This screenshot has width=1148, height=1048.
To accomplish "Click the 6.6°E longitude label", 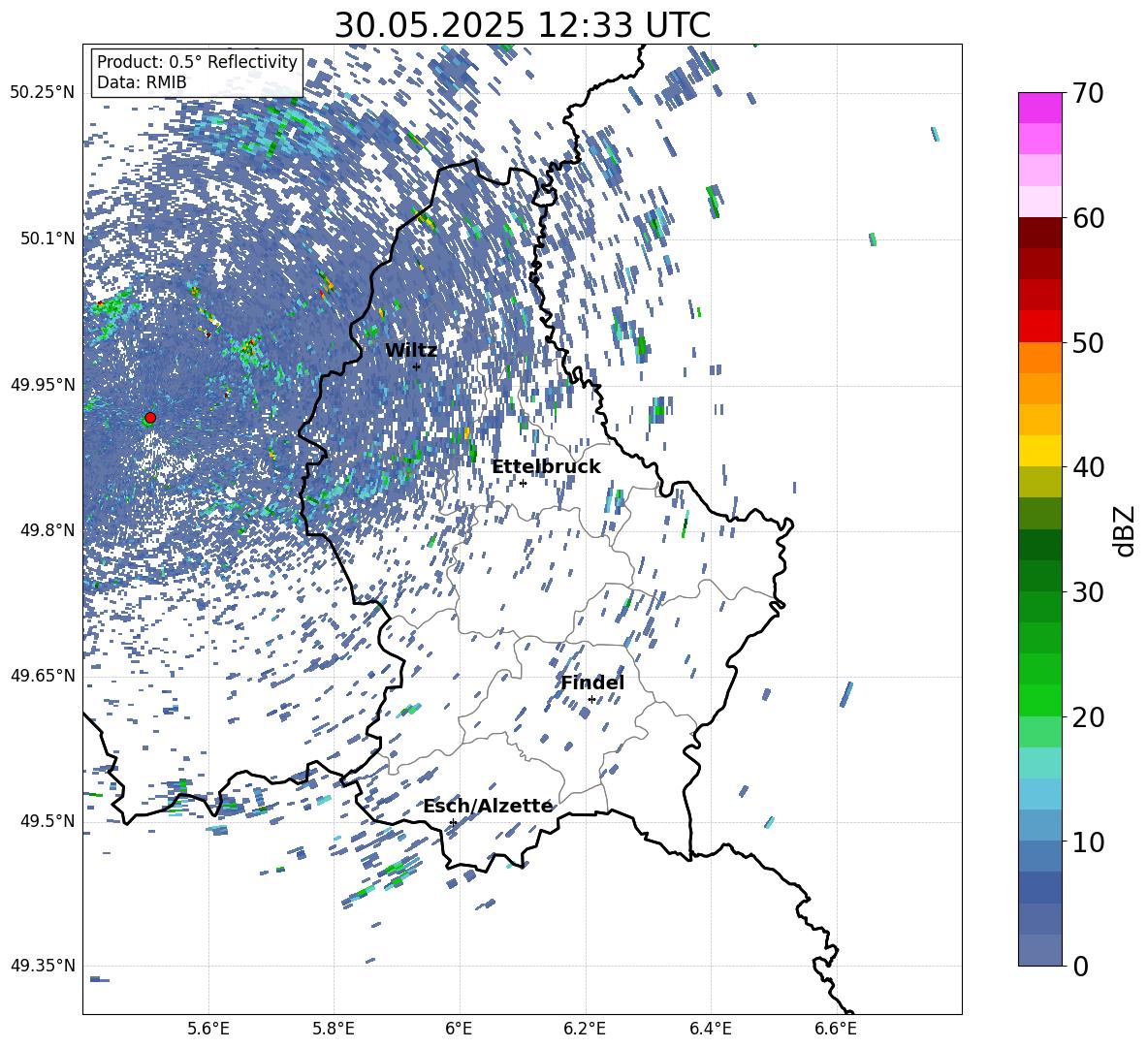I will click(836, 1029).
